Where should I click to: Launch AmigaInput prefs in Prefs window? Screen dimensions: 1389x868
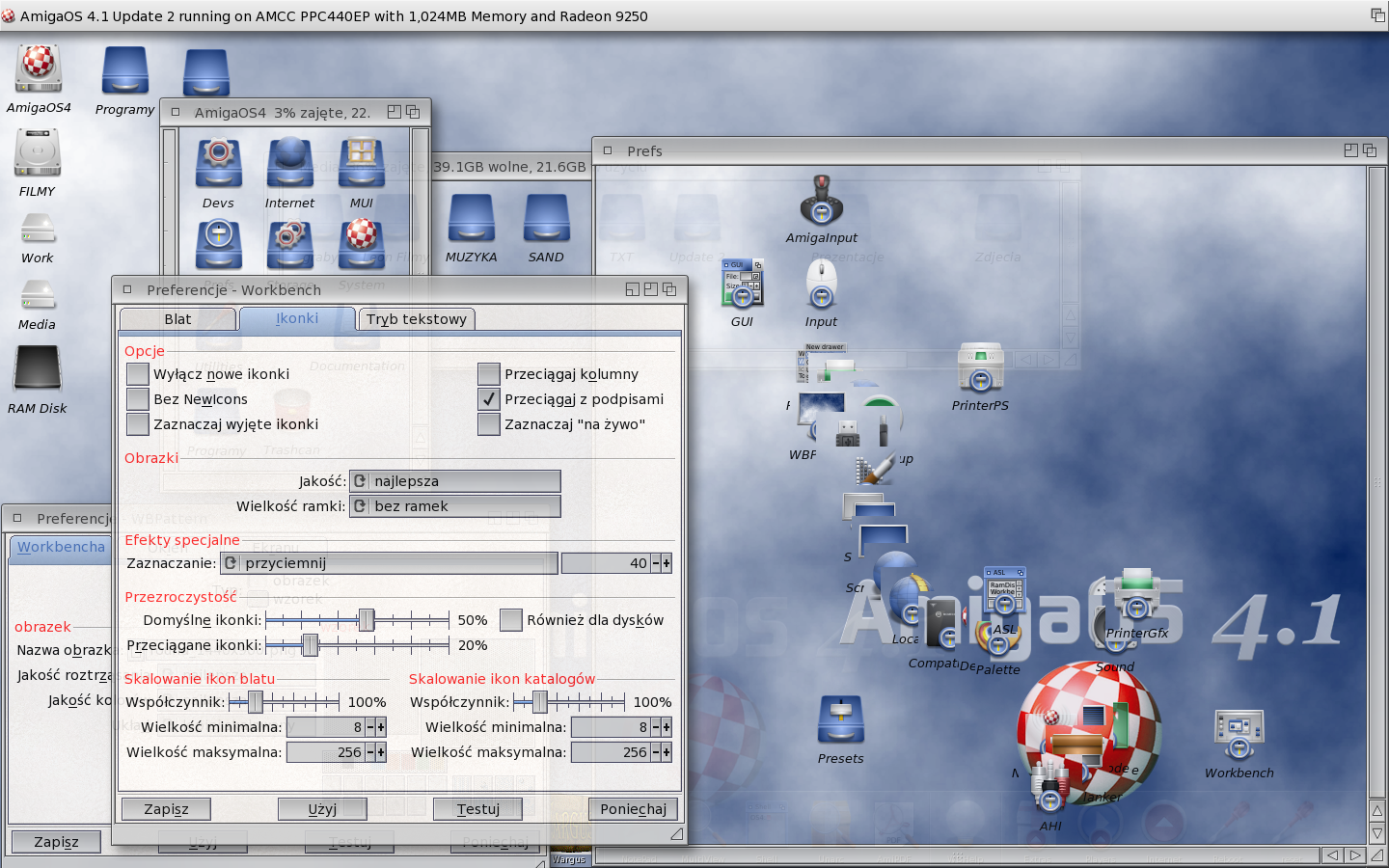point(822,200)
